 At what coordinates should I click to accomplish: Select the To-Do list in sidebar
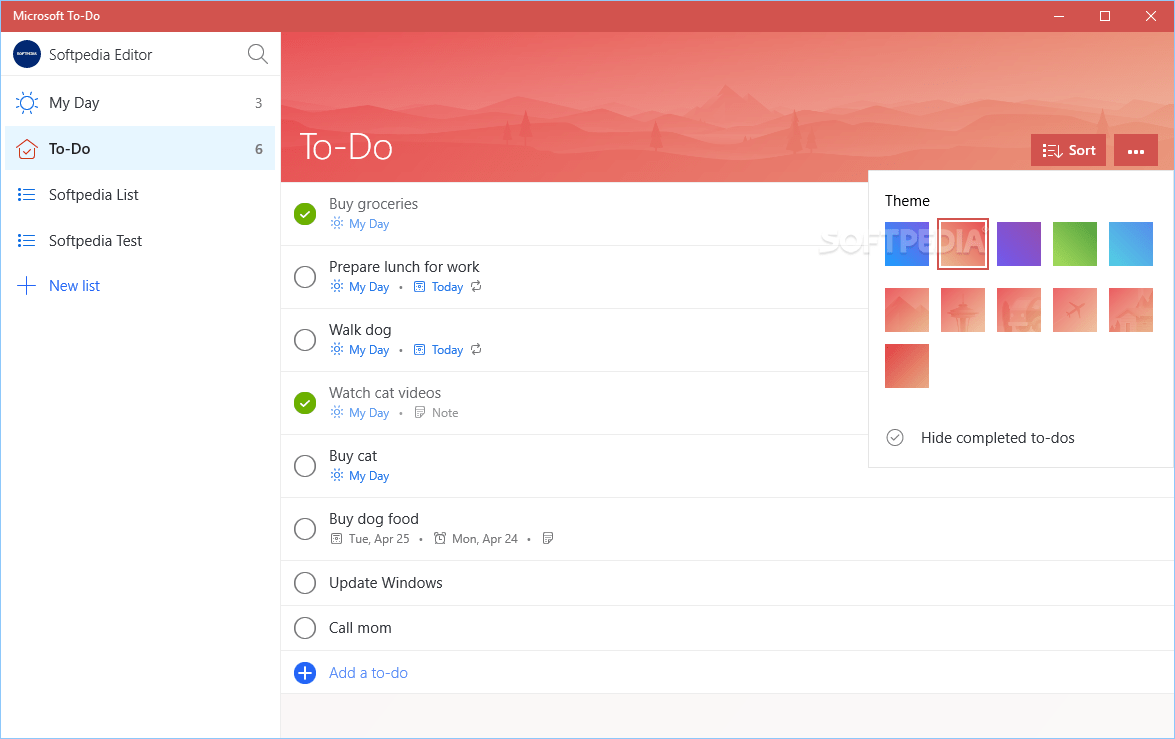tap(140, 148)
